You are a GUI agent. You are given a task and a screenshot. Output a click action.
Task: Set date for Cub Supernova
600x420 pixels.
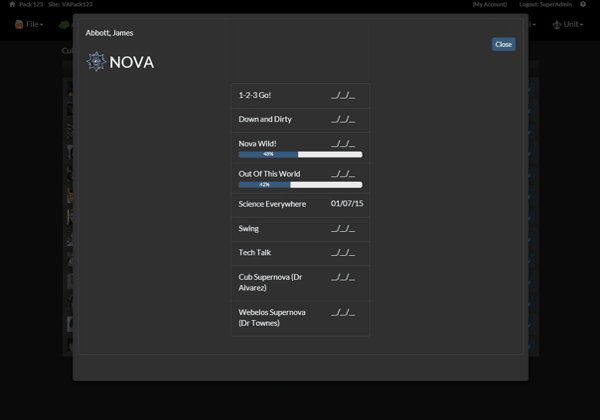pos(343,277)
